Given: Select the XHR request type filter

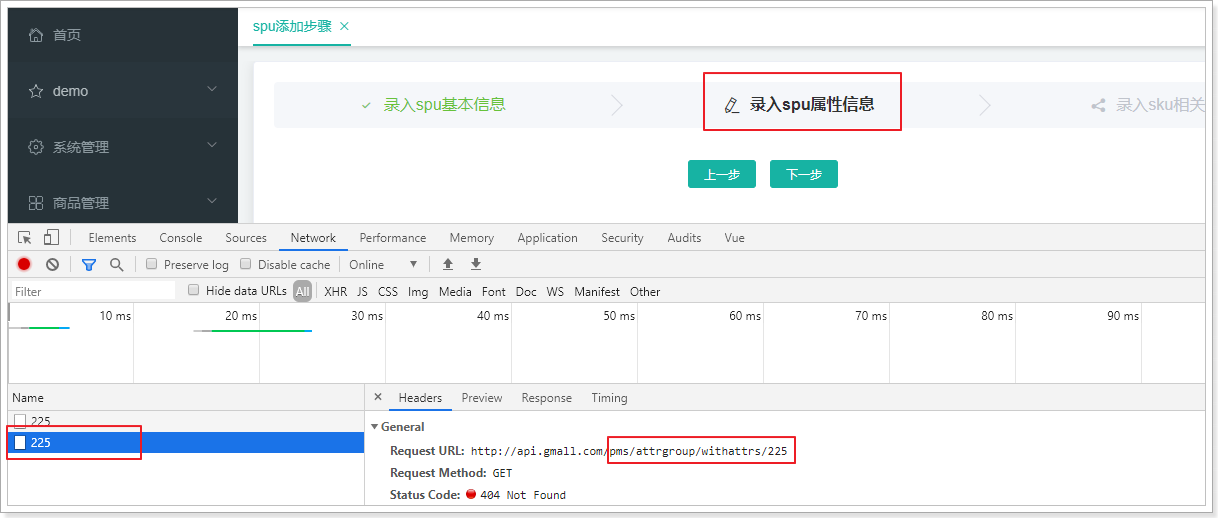Looking at the screenshot, I should click(335, 291).
